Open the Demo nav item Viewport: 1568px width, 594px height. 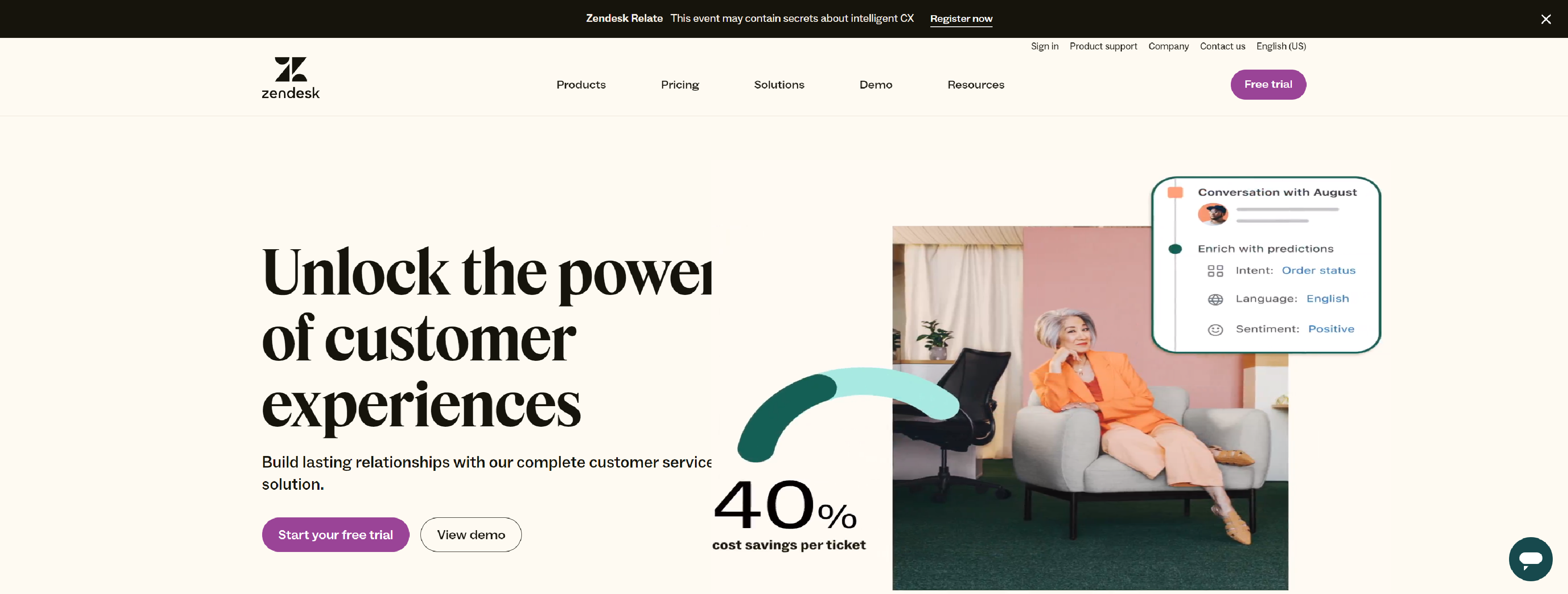(x=876, y=84)
